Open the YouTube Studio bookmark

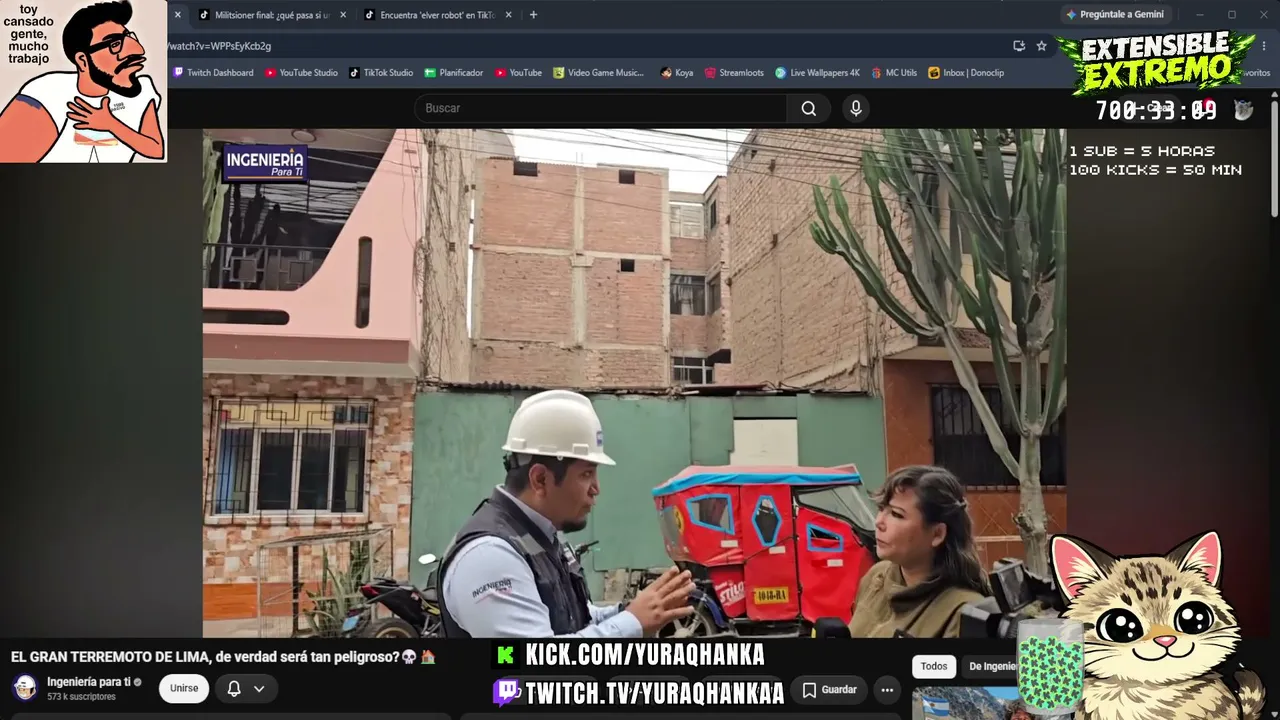click(x=301, y=73)
